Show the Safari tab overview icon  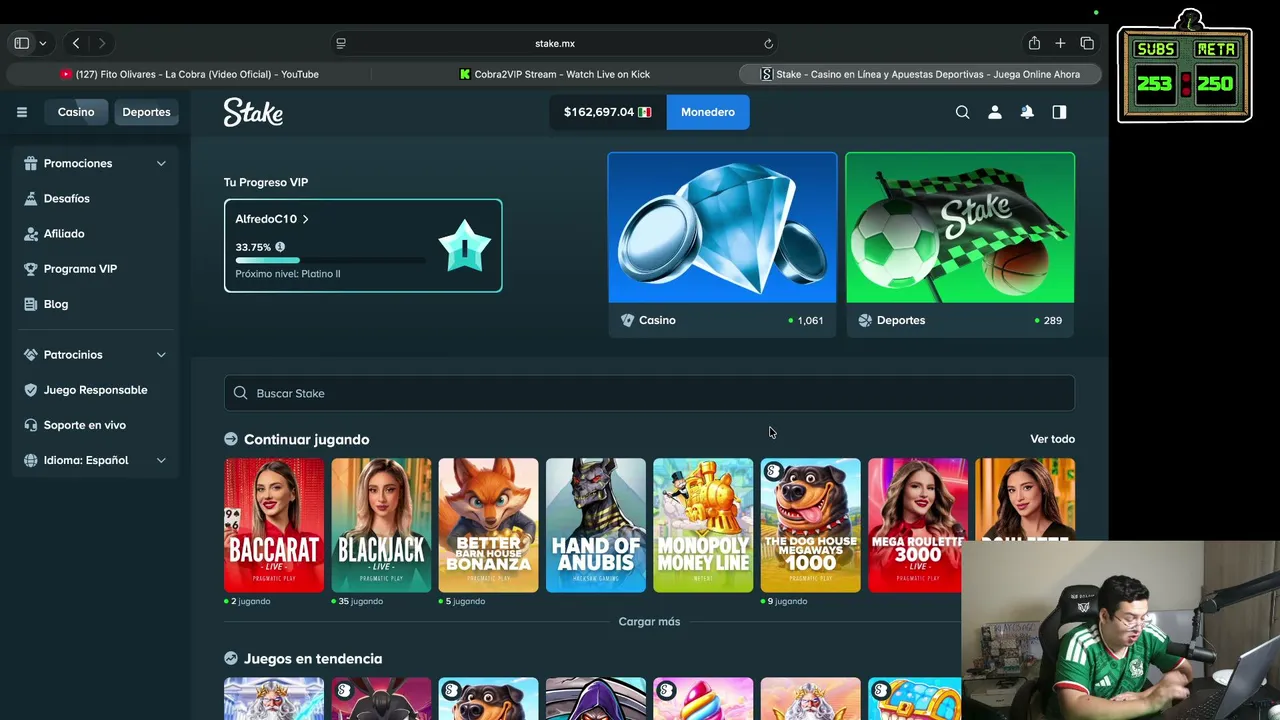pyautogui.click(x=1087, y=43)
